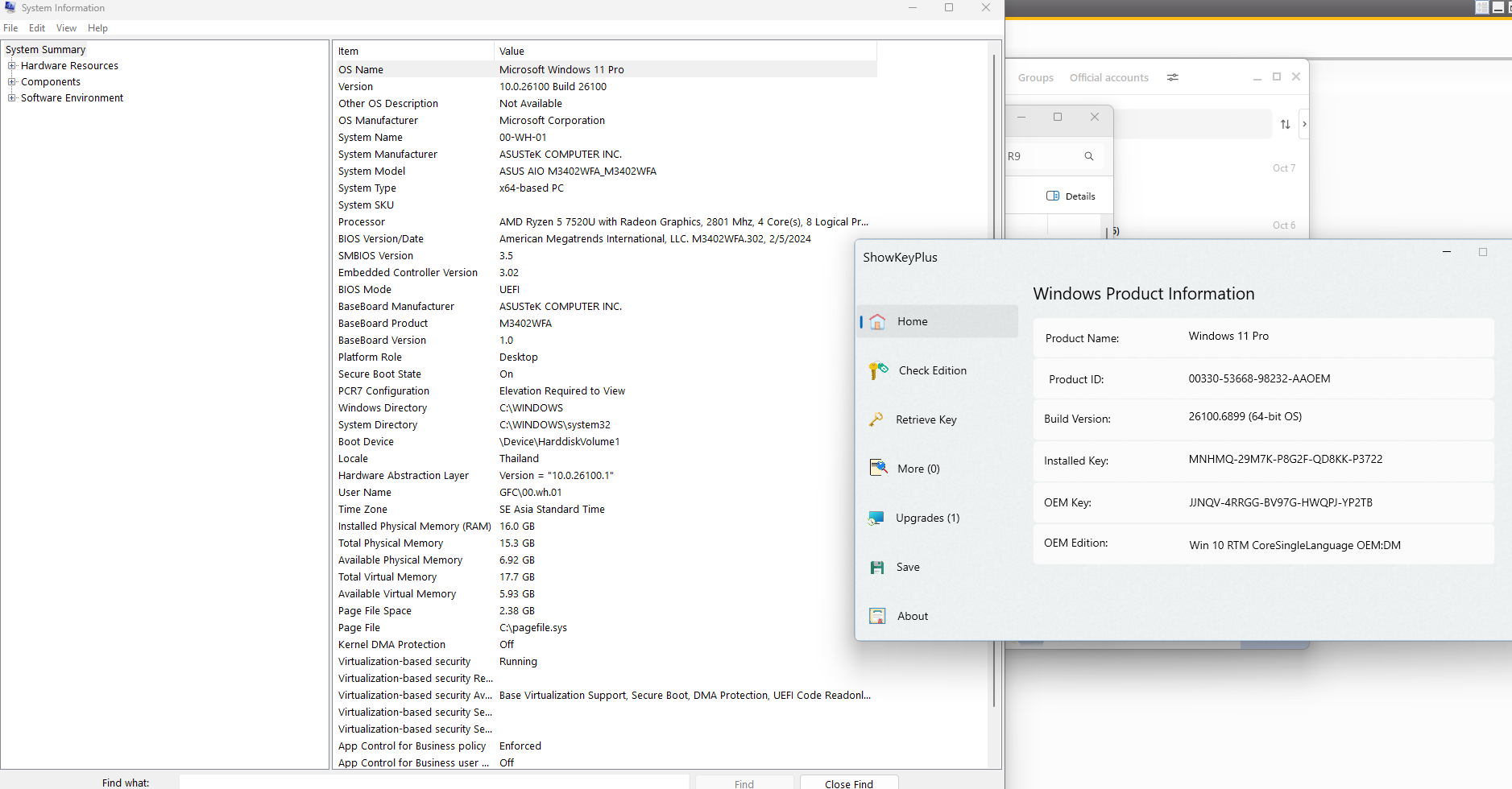
Task: Expand the Hardware Resources tree node
Action: coord(12,66)
